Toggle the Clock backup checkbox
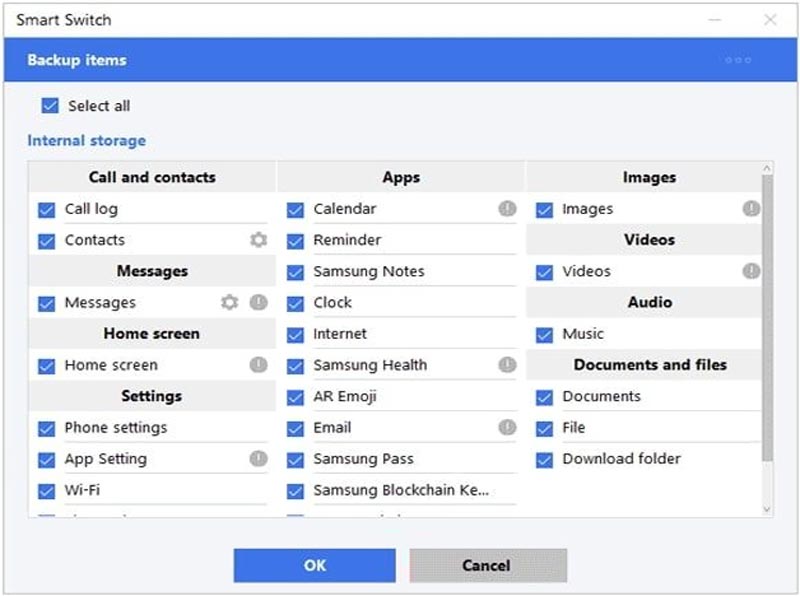This screenshot has width=800, height=596. pyautogui.click(x=295, y=302)
